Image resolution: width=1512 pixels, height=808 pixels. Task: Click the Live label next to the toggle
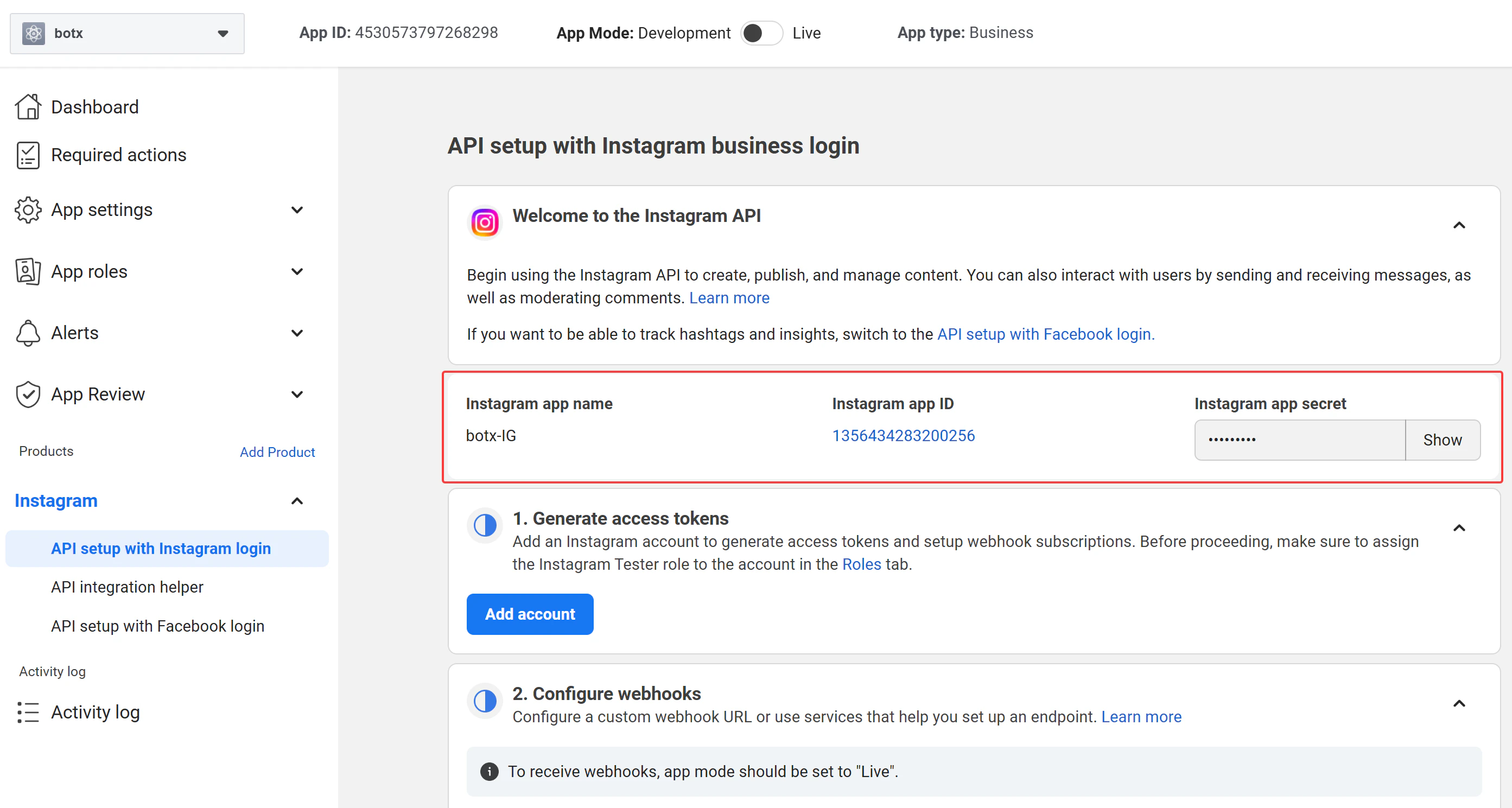point(806,34)
